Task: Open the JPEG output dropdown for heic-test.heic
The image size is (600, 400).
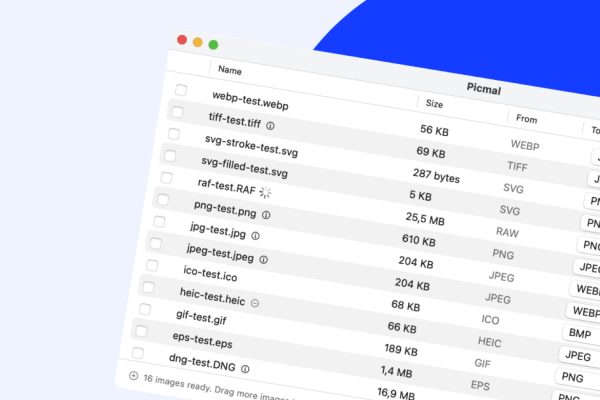Action: pos(579,356)
